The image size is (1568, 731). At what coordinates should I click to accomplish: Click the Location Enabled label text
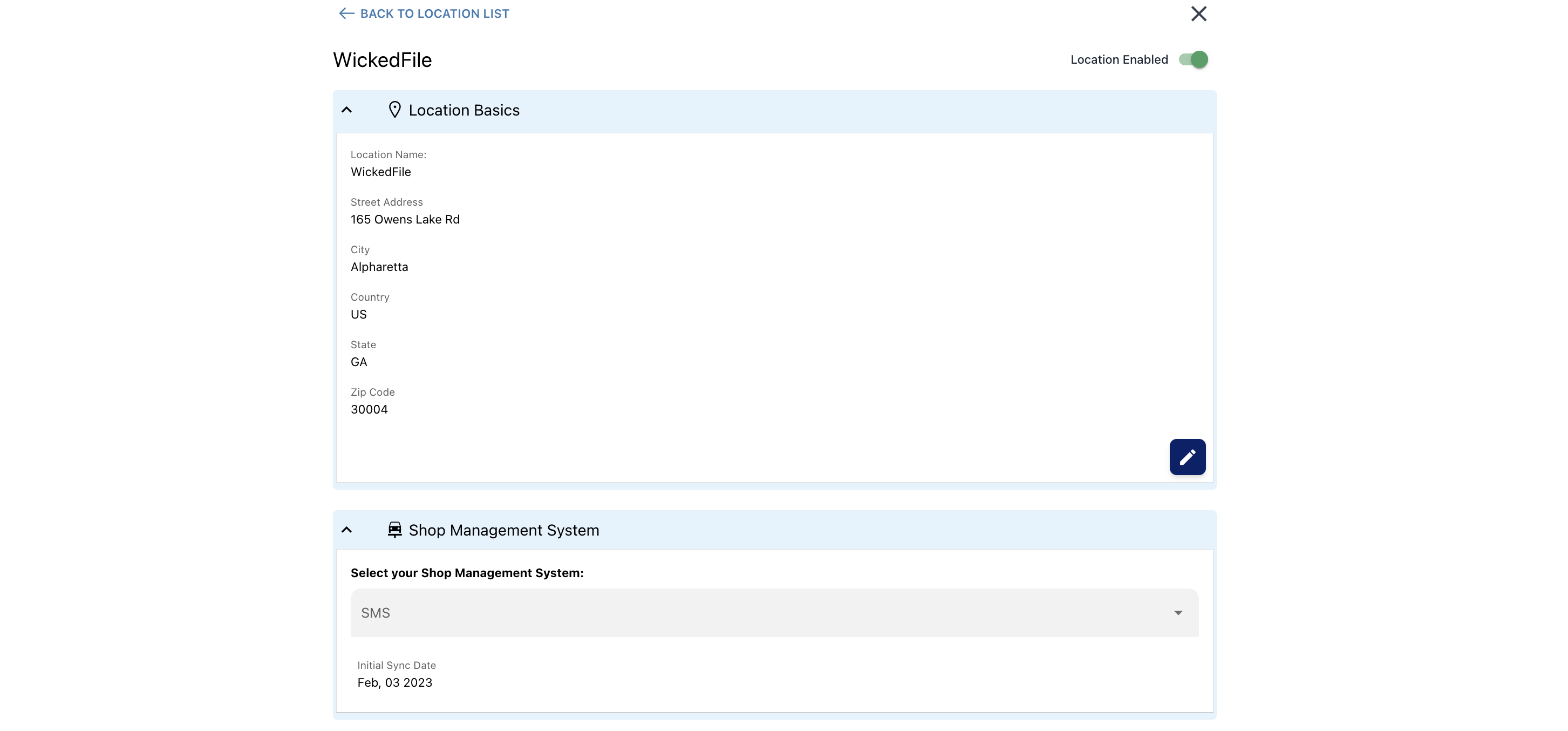(x=1119, y=60)
